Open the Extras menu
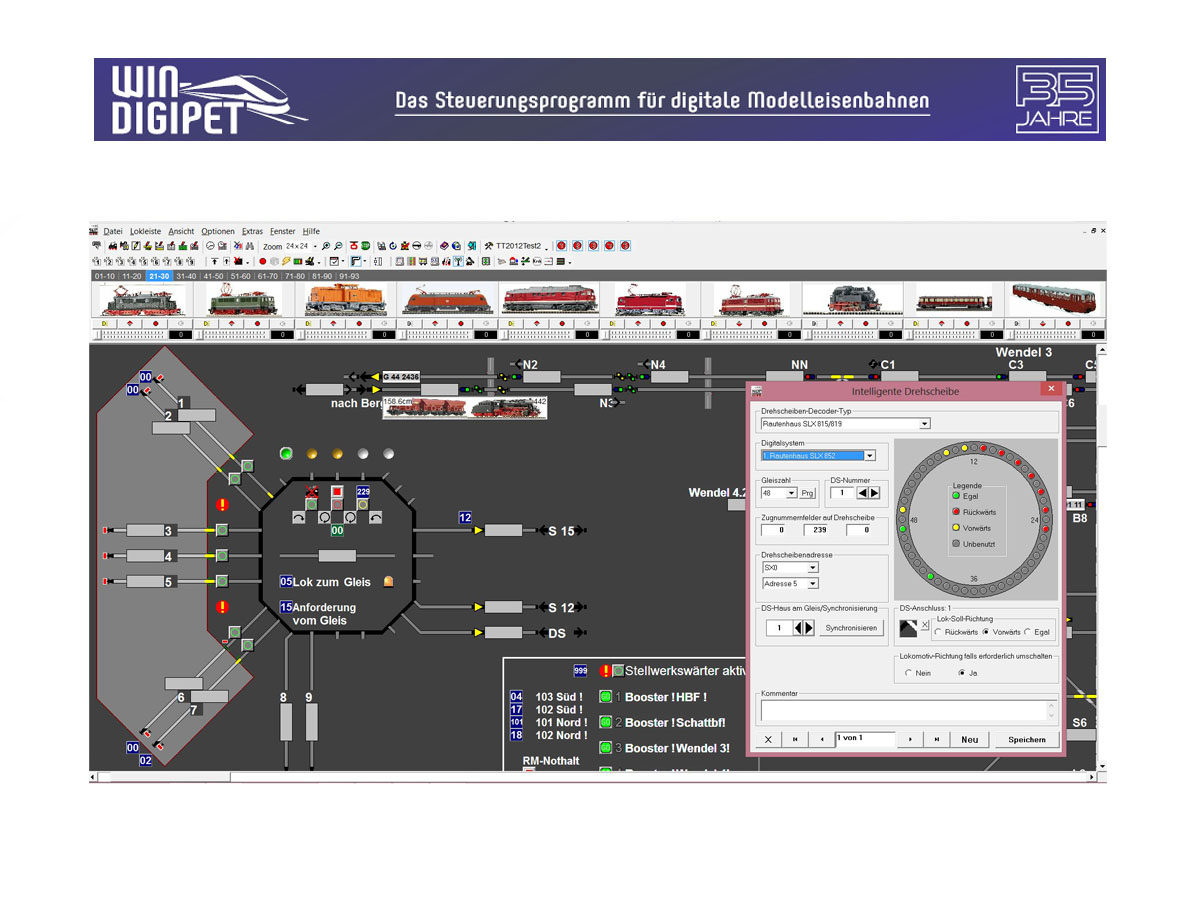The image size is (1200, 900). tap(252, 231)
